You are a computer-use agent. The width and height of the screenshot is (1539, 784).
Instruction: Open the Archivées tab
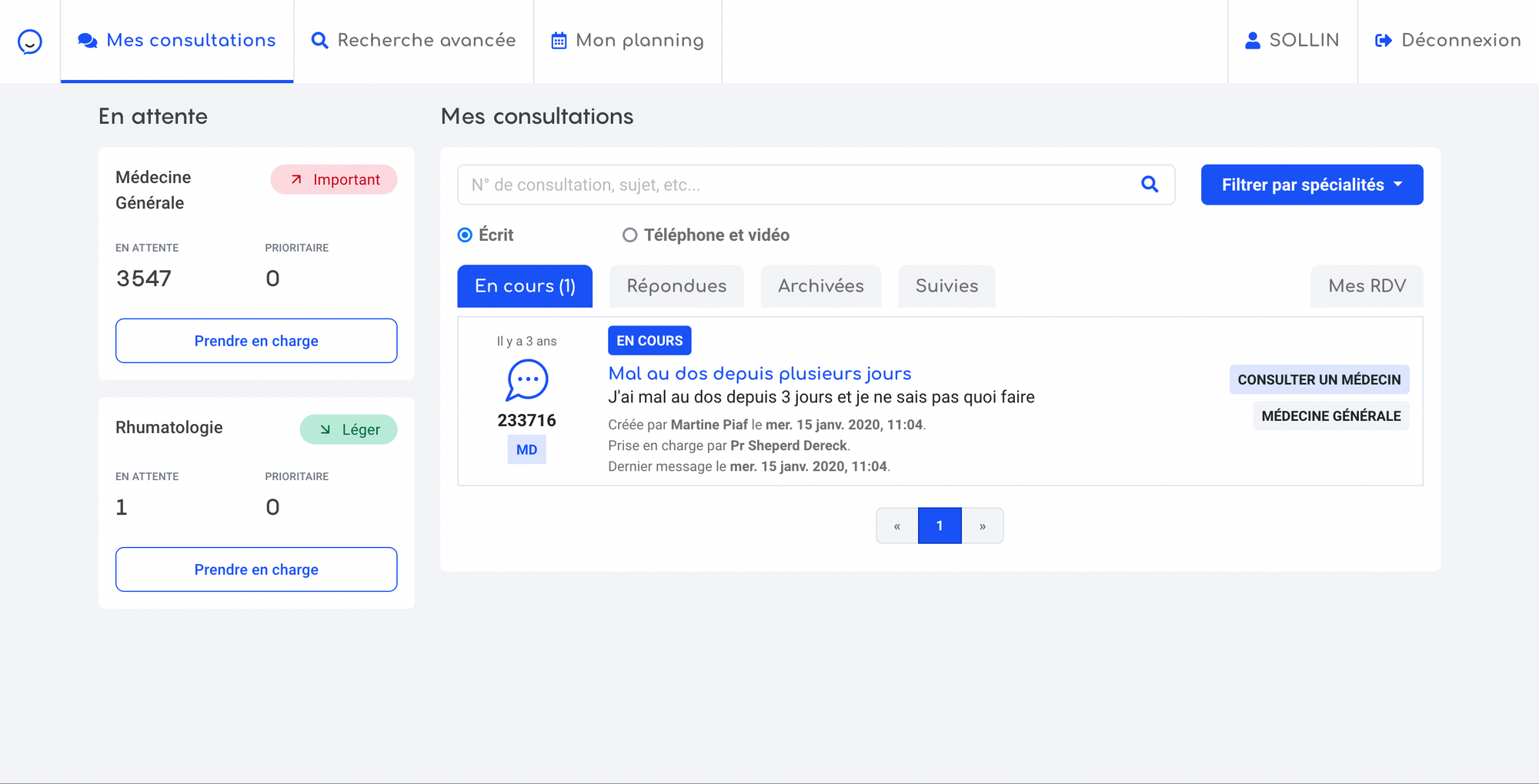tap(820, 286)
